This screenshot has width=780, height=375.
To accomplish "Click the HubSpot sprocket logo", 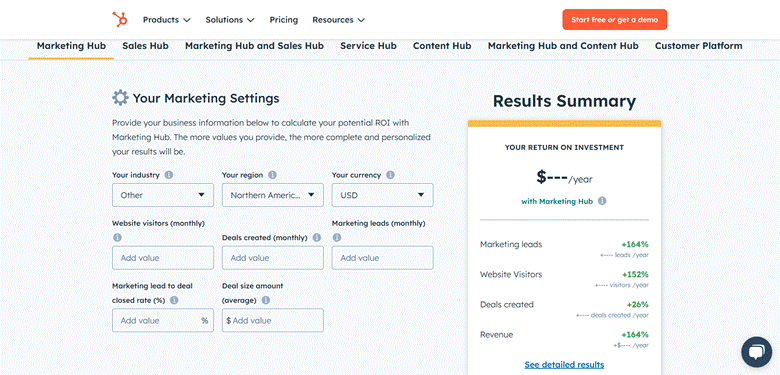I will pyautogui.click(x=119, y=19).
